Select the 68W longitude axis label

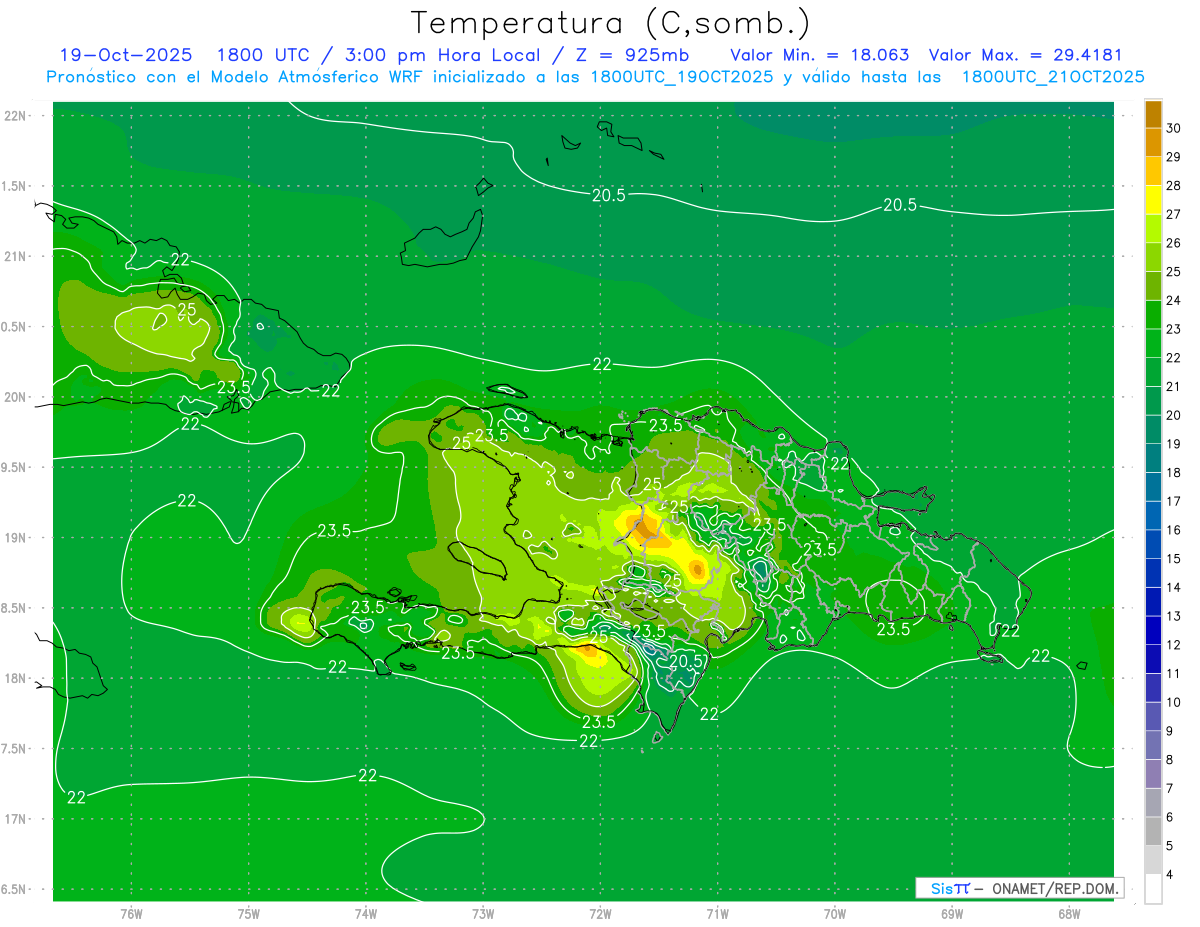(x=1068, y=913)
